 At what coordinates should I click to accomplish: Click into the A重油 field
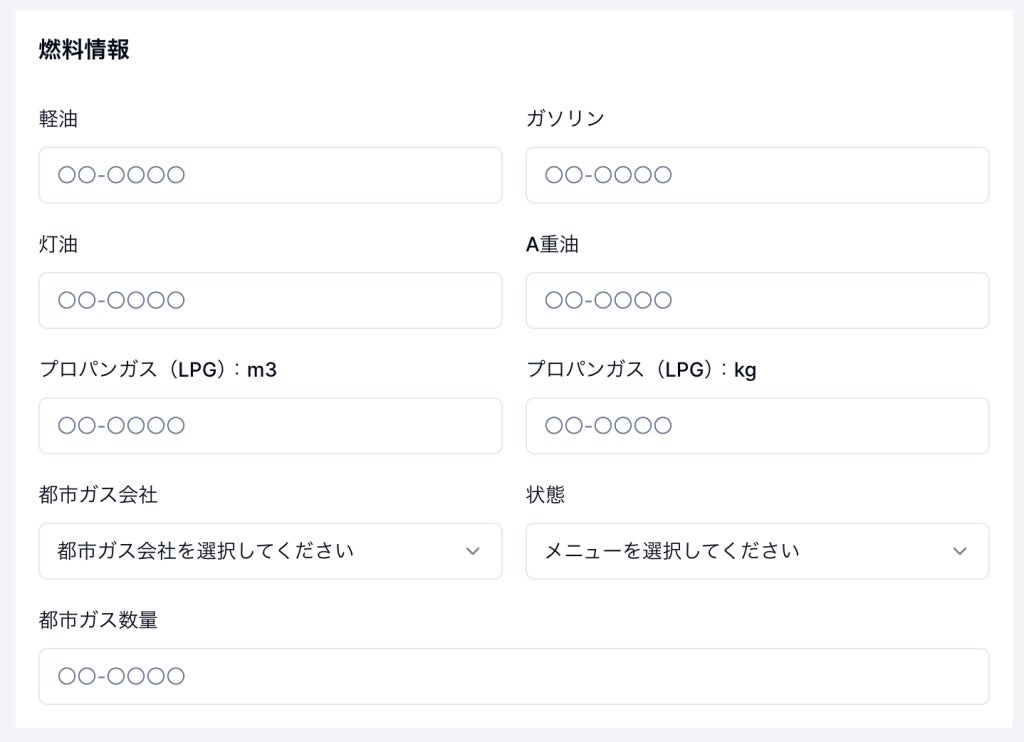click(x=757, y=300)
